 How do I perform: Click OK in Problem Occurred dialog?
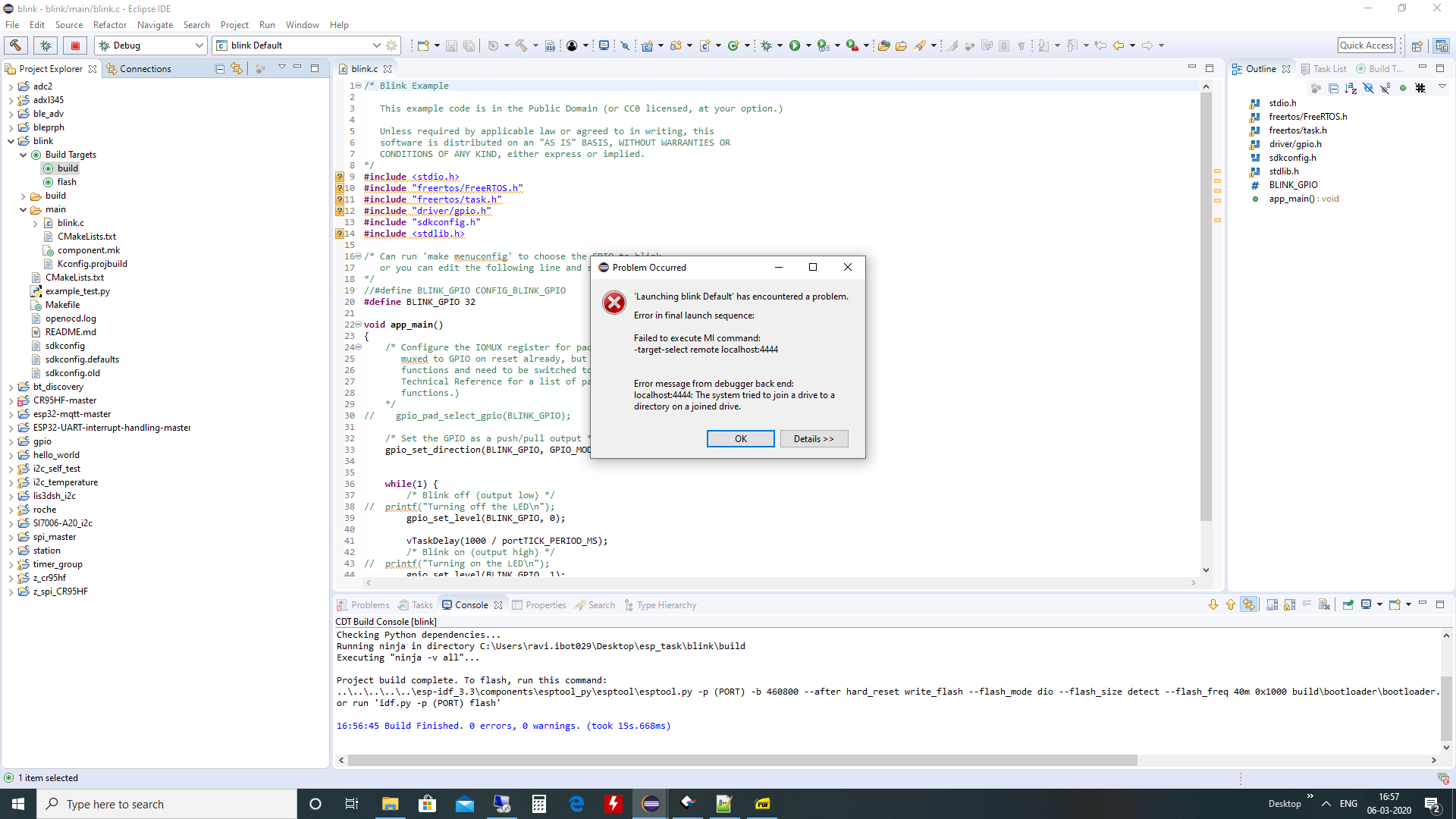tap(740, 439)
